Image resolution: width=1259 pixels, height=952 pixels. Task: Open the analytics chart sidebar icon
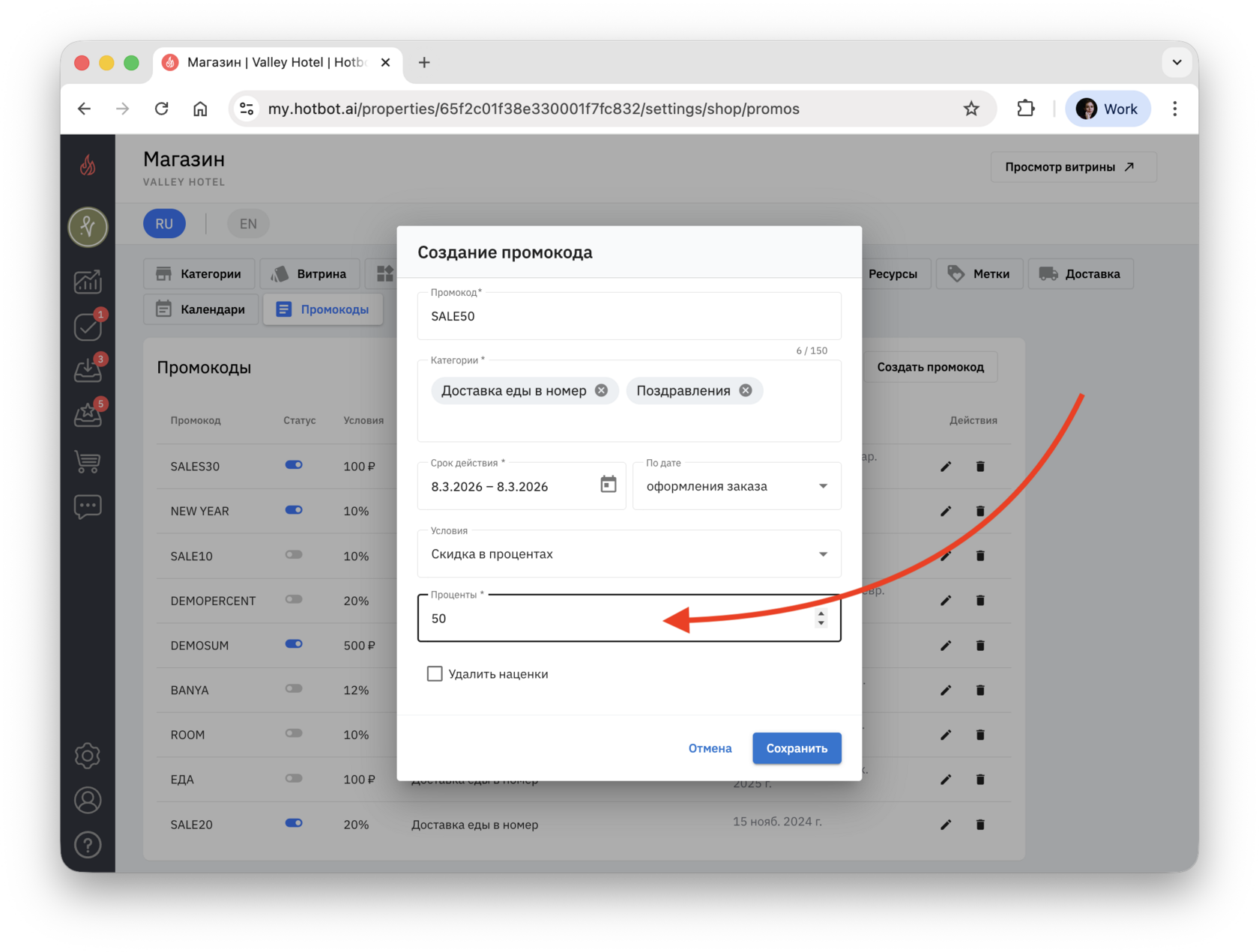[x=88, y=282]
